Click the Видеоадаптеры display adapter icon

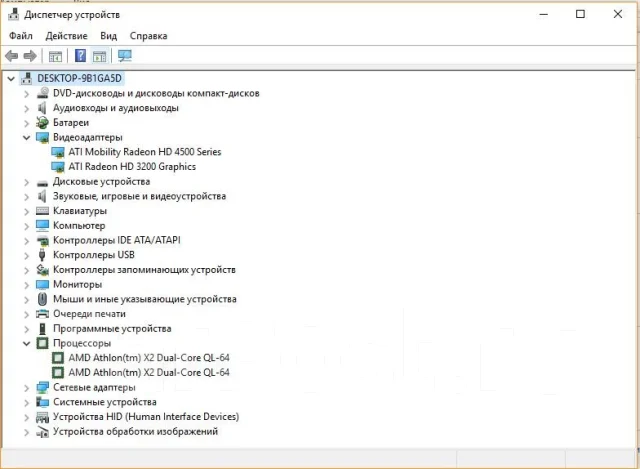click(42, 138)
